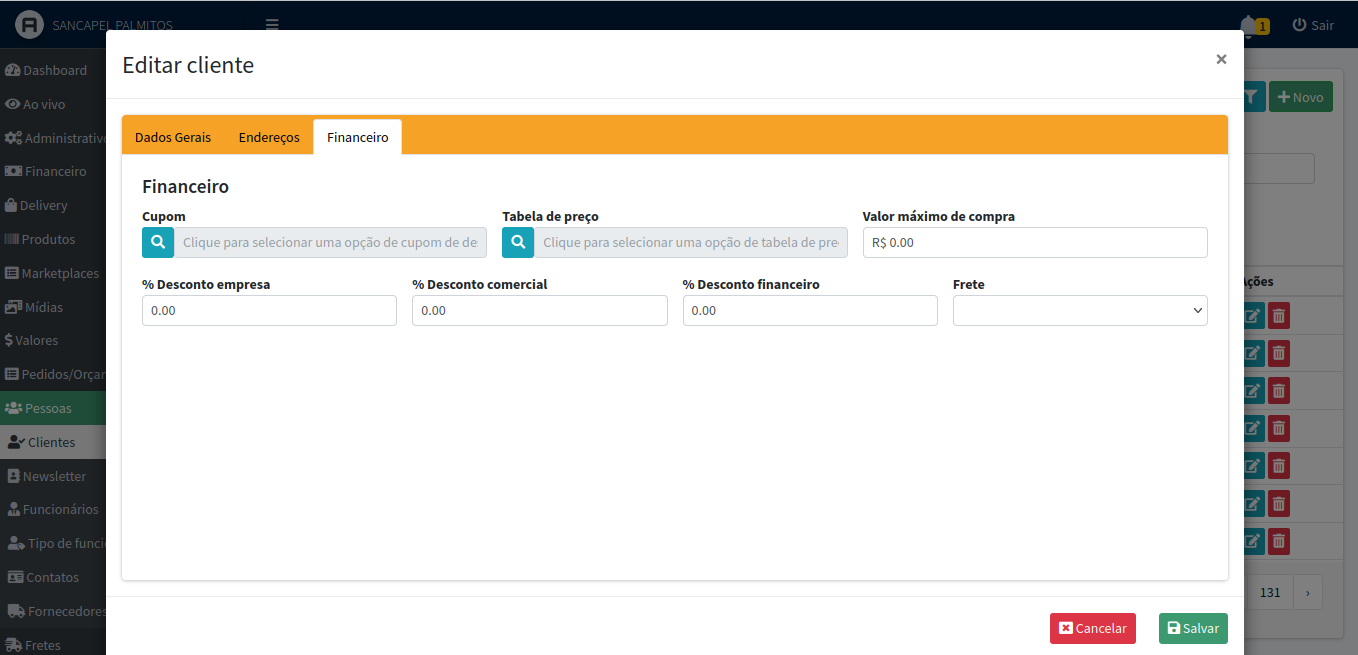Click the first row's red trash icon
Viewport: 1358px width, 655px height.
point(1279,317)
